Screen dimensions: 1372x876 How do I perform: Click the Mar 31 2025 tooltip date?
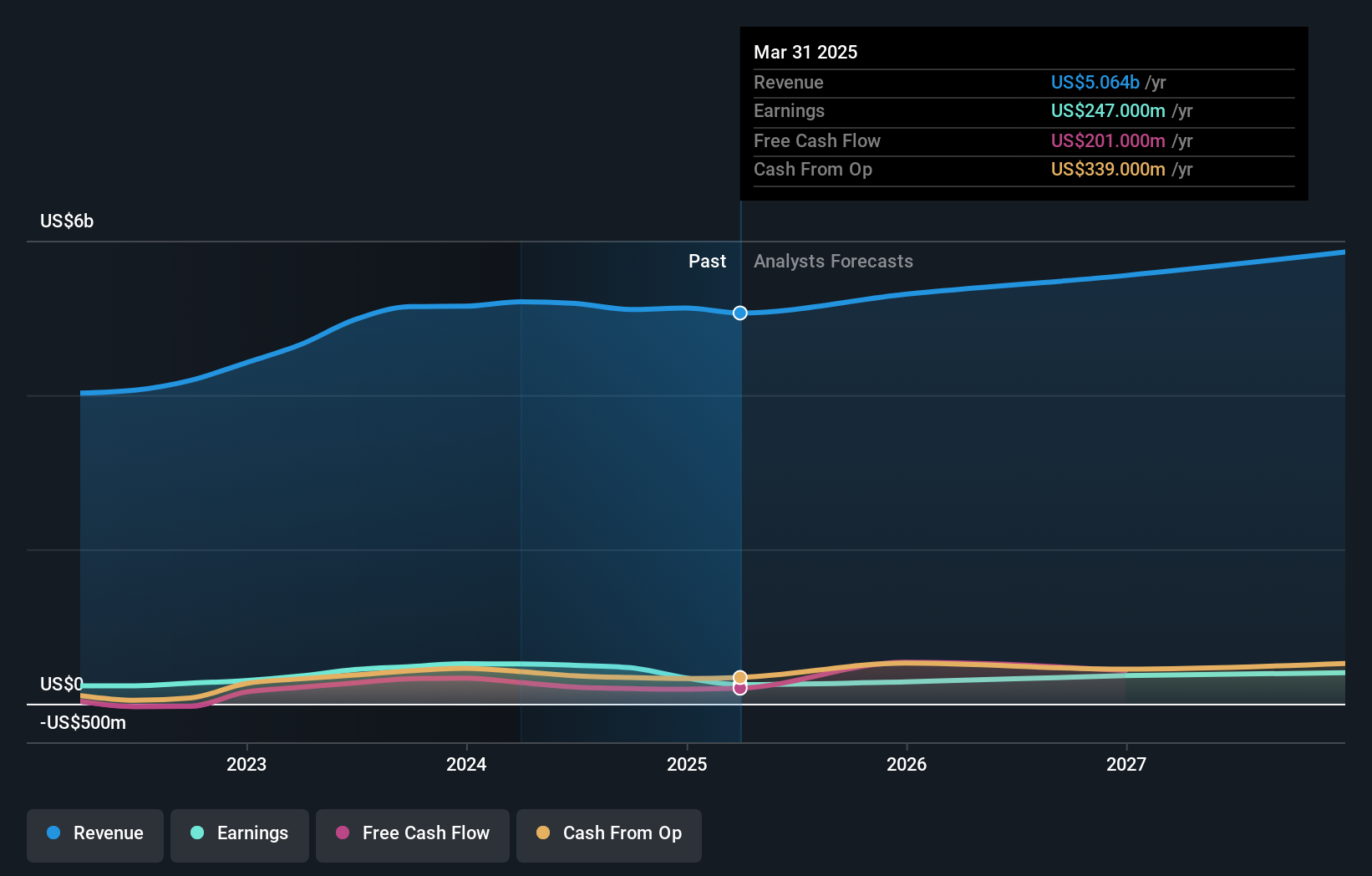(805, 52)
